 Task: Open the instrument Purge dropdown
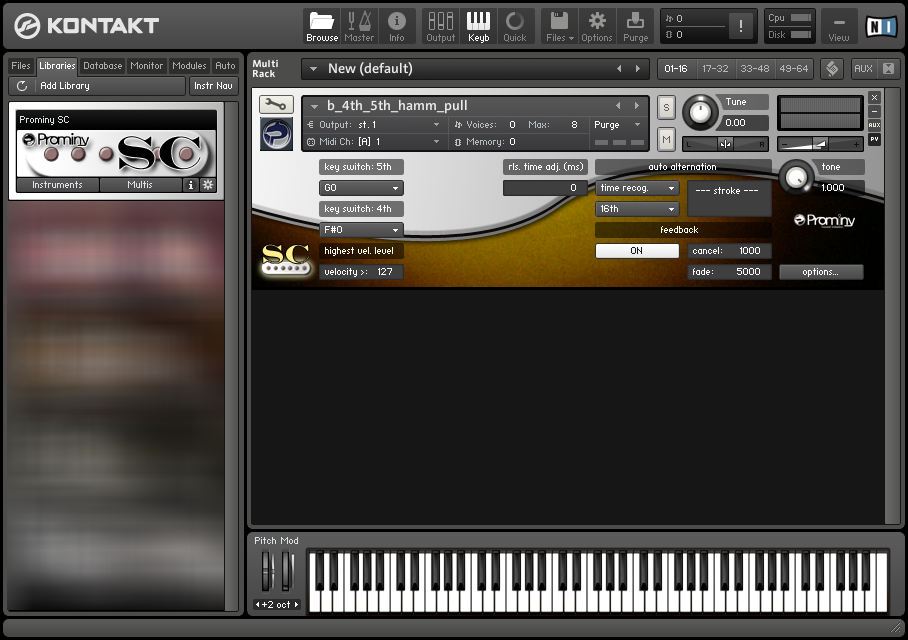tap(617, 125)
